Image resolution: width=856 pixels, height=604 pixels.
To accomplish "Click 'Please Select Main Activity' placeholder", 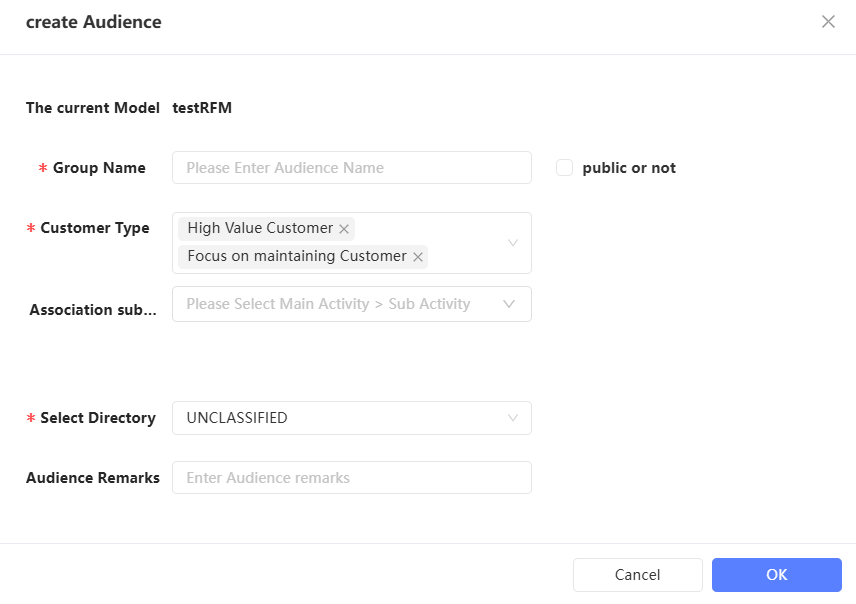I will pos(328,304).
